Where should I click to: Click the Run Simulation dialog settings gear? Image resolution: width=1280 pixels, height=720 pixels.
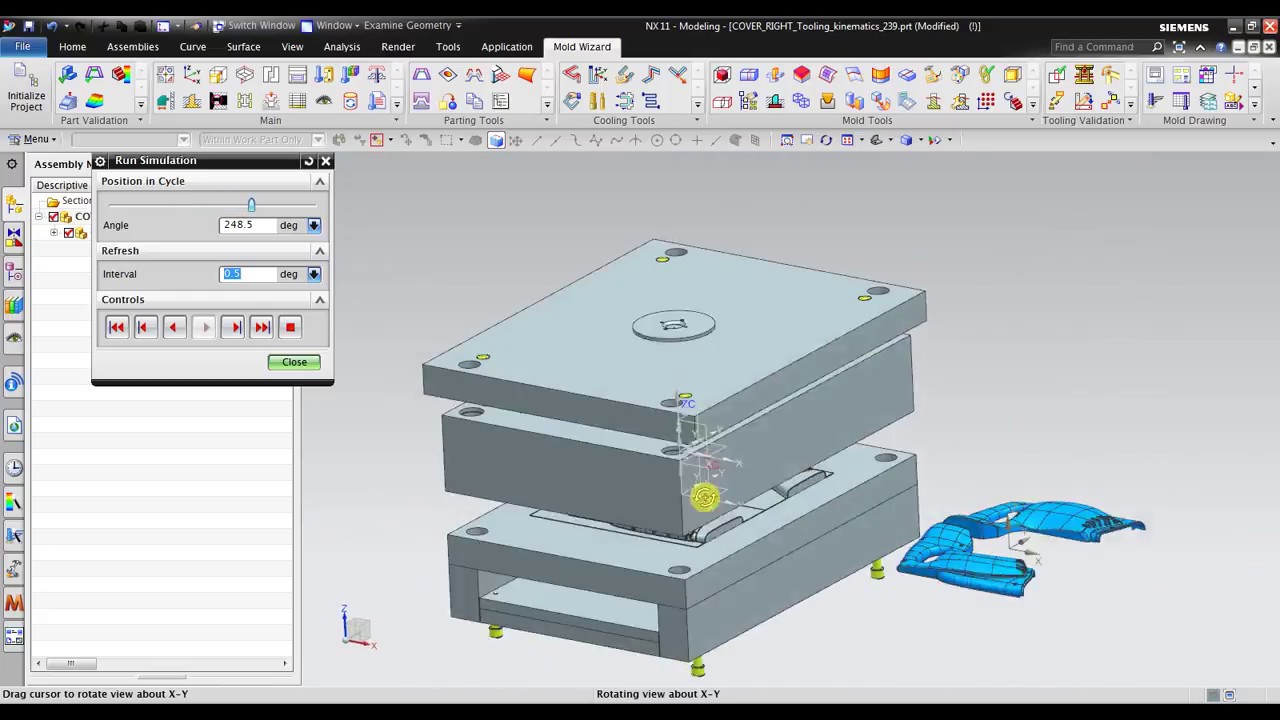pyautogui.click(x=100, y=161)
